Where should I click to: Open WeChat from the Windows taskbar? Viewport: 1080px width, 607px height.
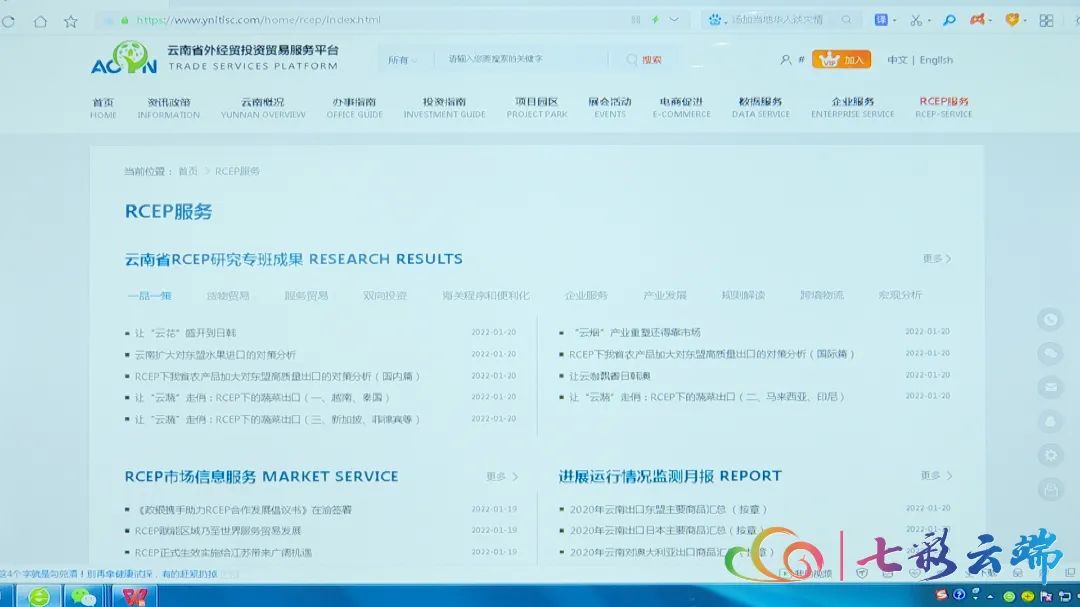(x=84, y=596)
